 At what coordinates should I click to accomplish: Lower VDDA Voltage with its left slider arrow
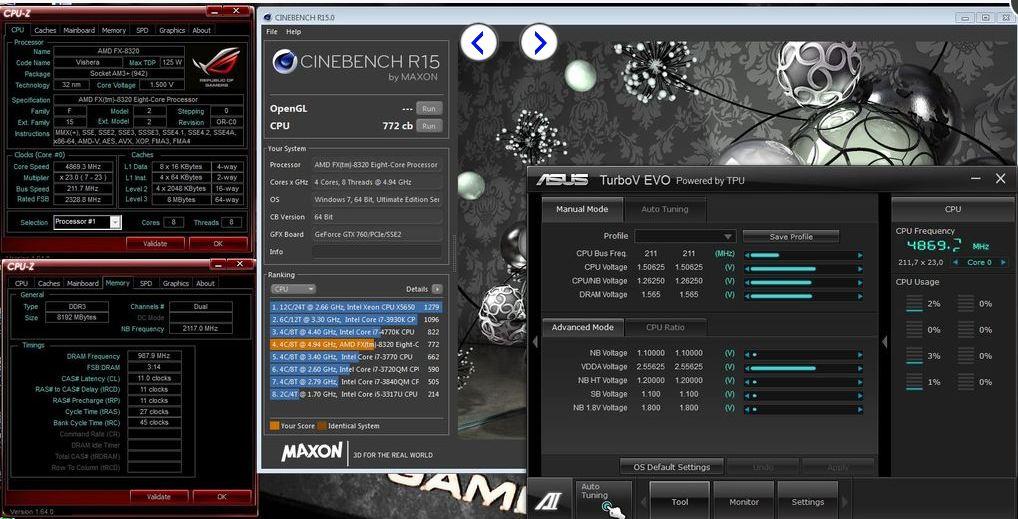tap(747, 368)
